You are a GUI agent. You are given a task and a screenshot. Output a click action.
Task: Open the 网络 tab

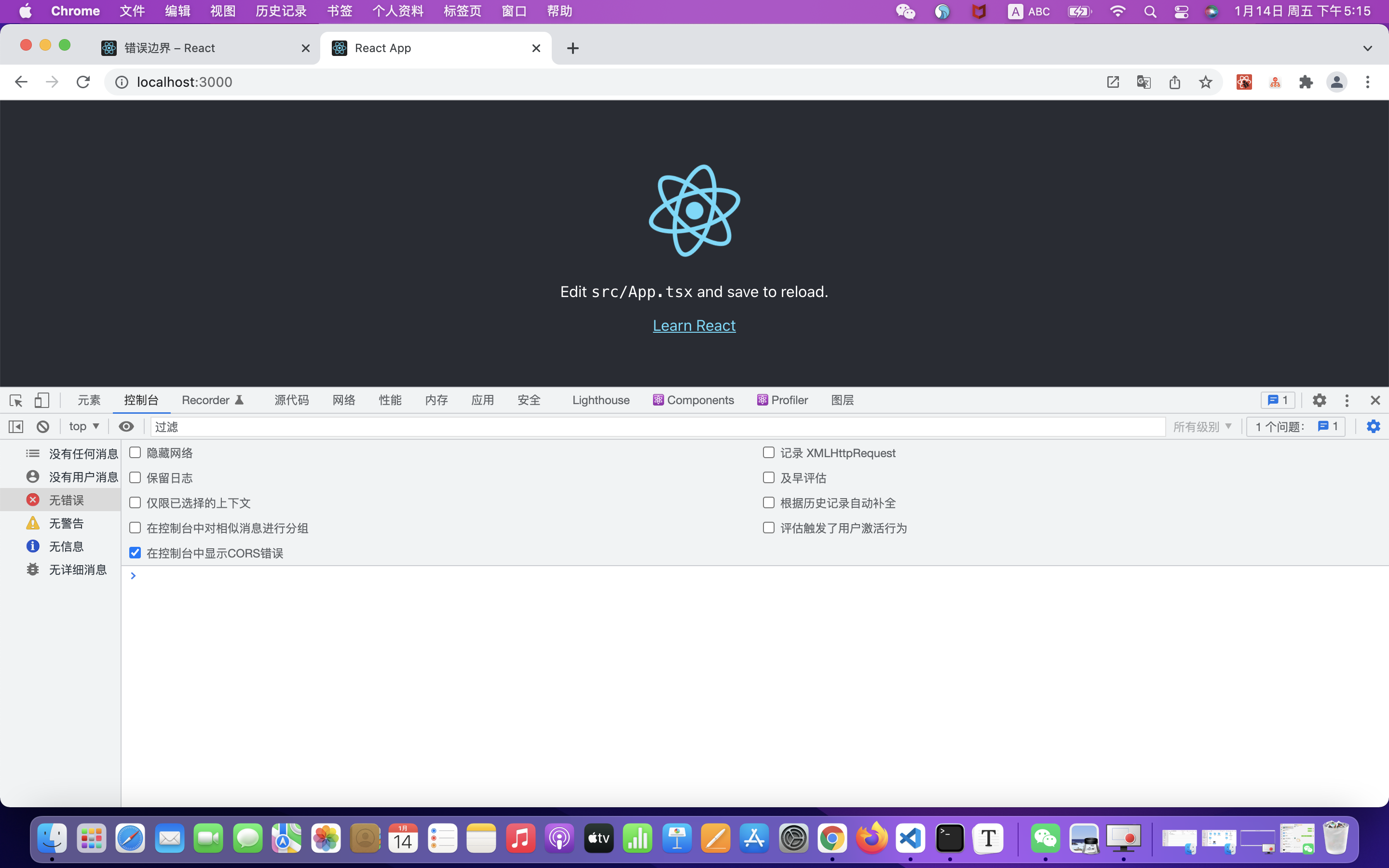[344, 400]
